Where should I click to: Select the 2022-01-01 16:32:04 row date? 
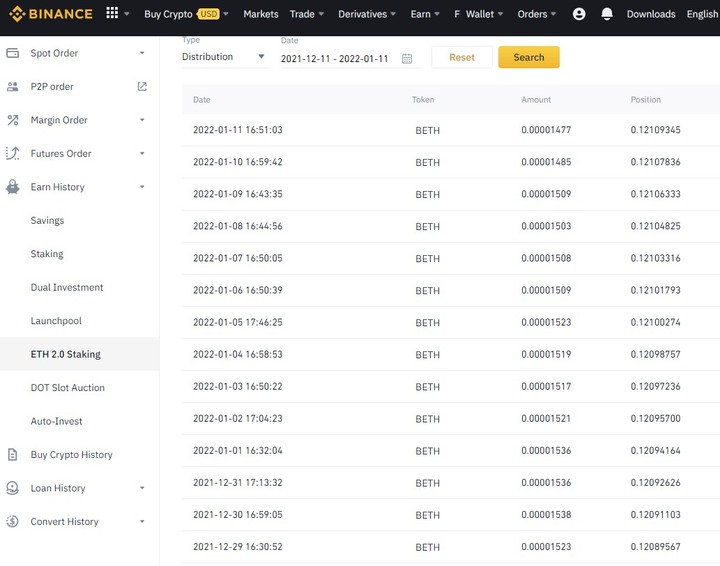(x=238, y=450)
